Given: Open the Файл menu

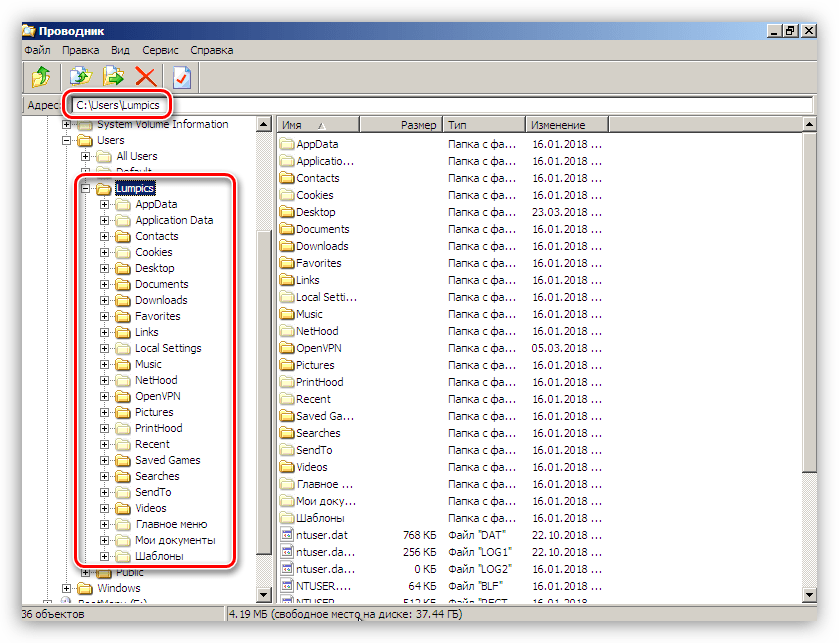Looking at the screenshot, I should (38, 50).
